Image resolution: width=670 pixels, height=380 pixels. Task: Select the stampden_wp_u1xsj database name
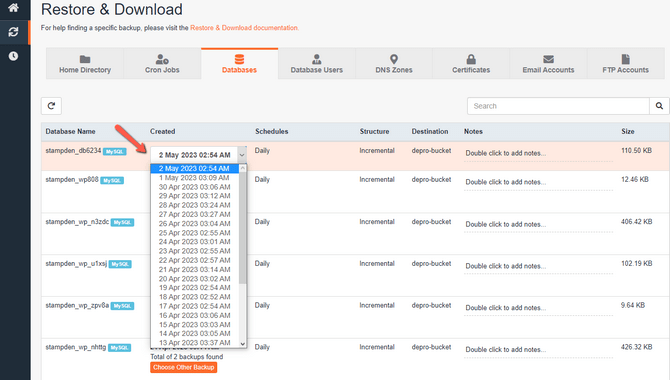[76, 263]
